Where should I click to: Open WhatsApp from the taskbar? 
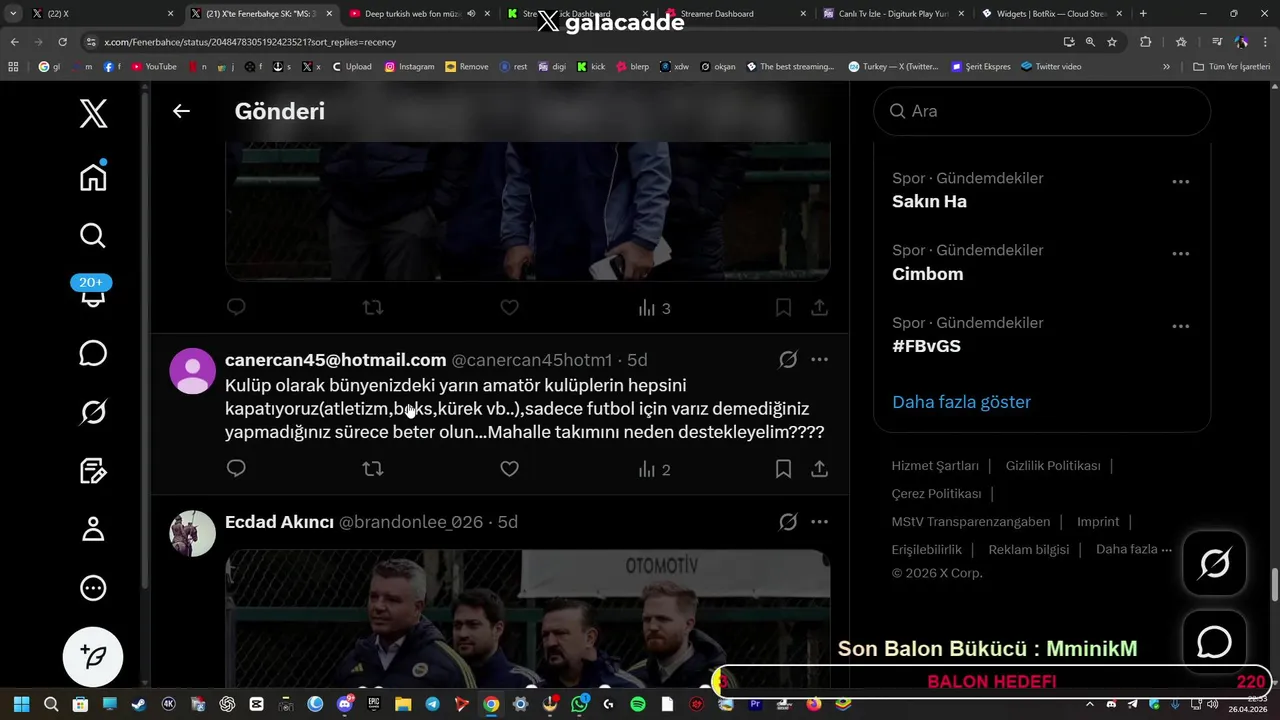(580, 704)
